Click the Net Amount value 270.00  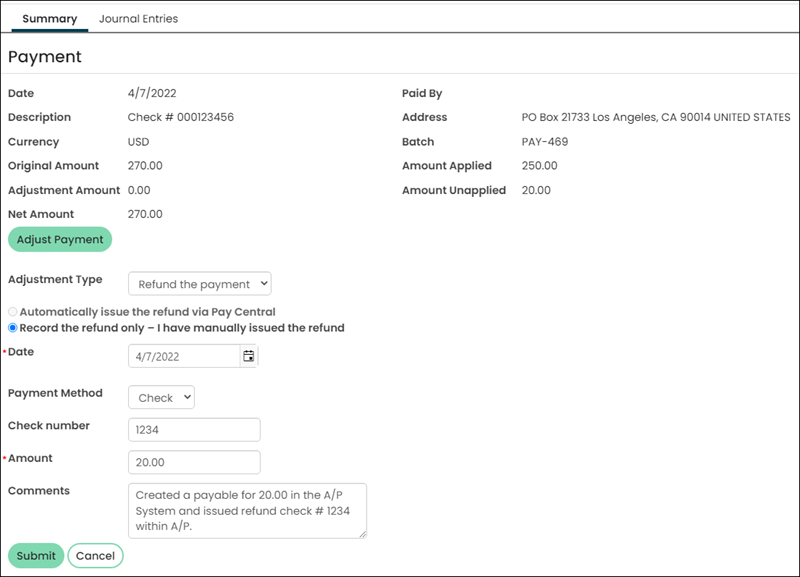tap(145, 214)
